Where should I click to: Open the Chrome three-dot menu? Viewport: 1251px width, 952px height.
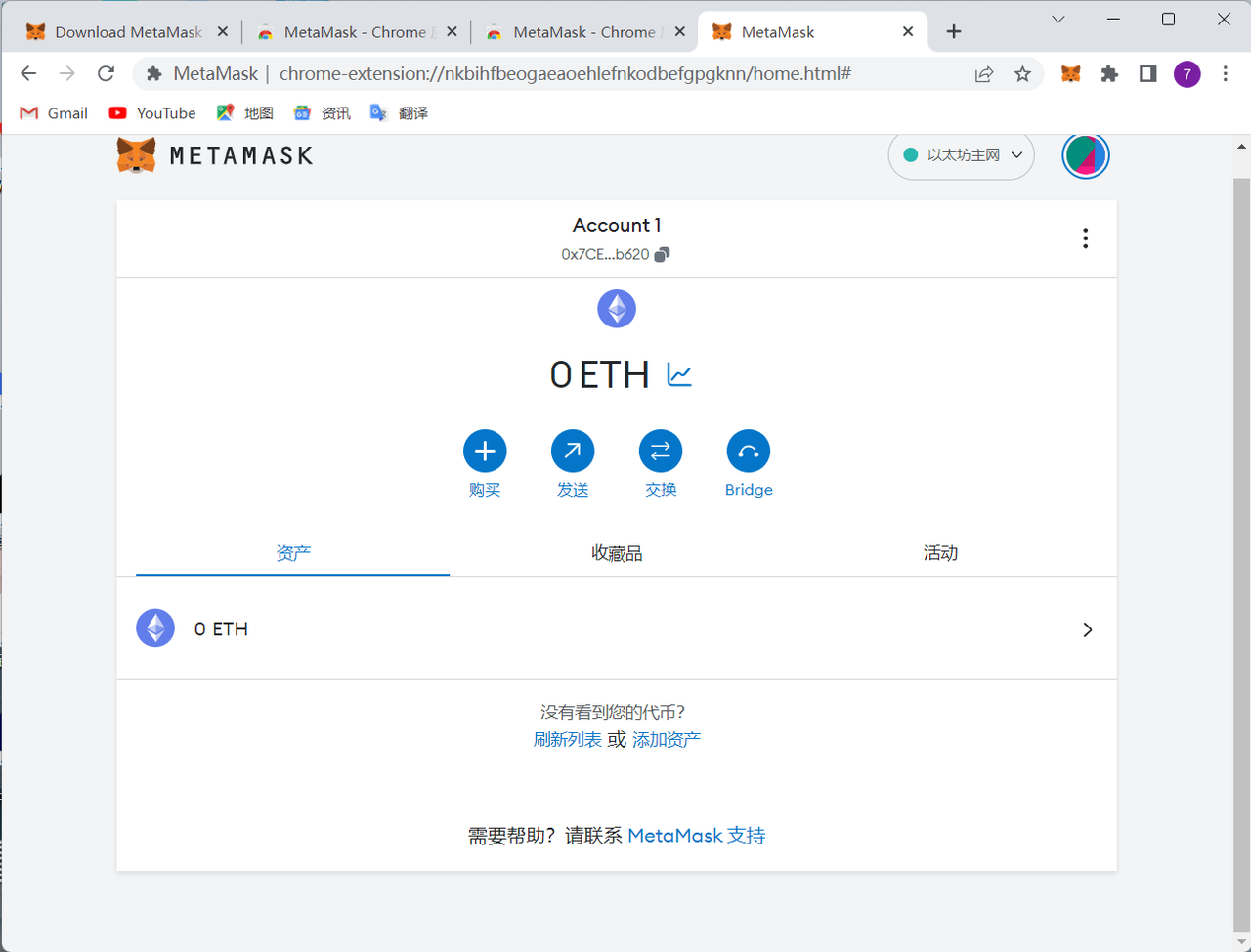point(1226,74)
